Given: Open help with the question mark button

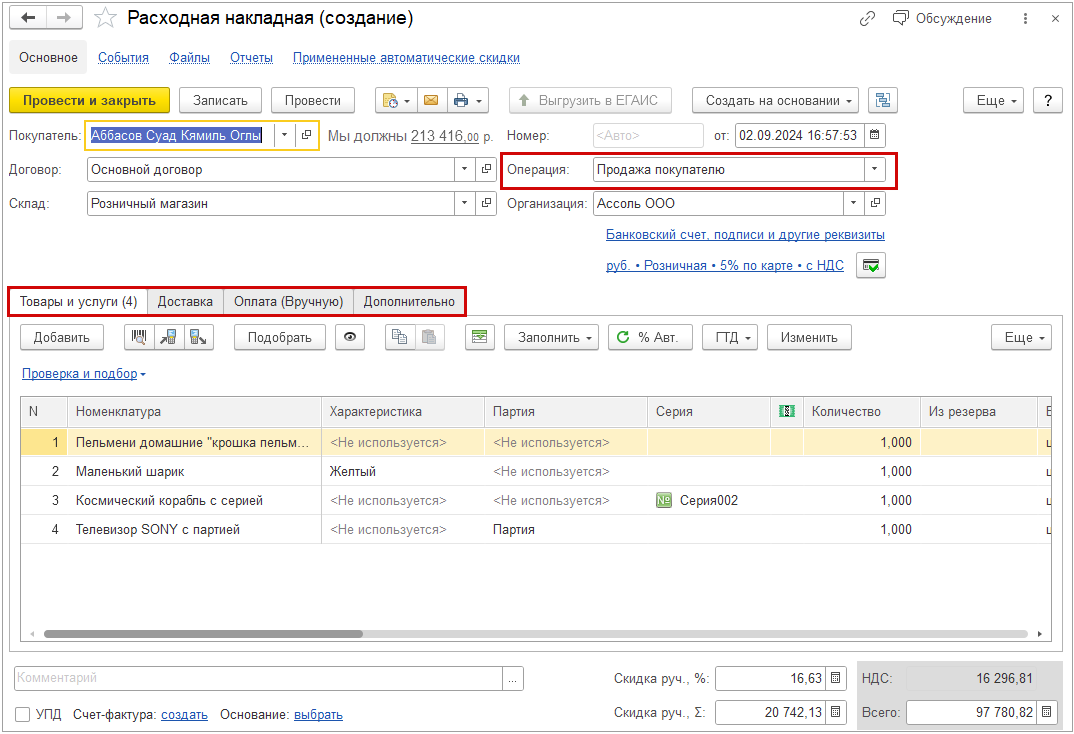Looking at the screenshot, I should coord(1047,101).
